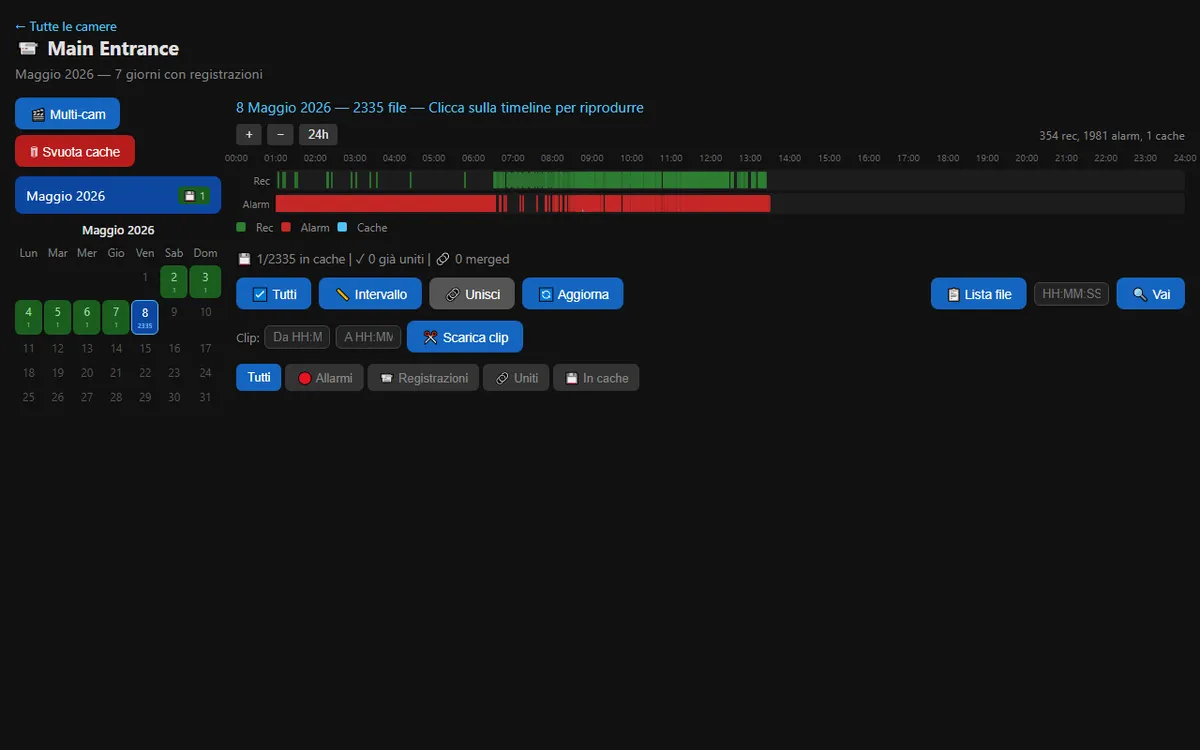
Task: Click the stats text 354 rec, 1981 alarm
Action: pyautogui.click(x=1112, y=136)
